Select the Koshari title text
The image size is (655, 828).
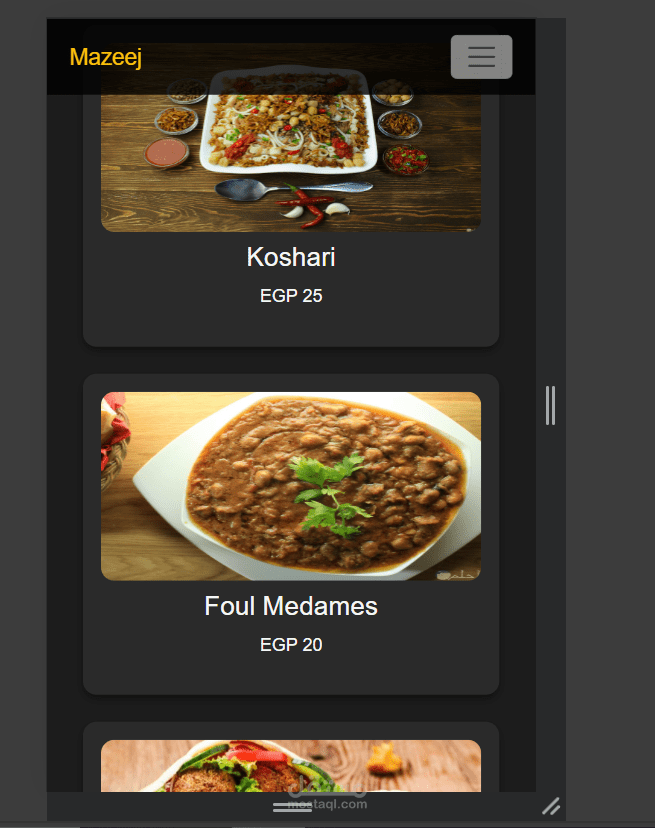[291, 257]
